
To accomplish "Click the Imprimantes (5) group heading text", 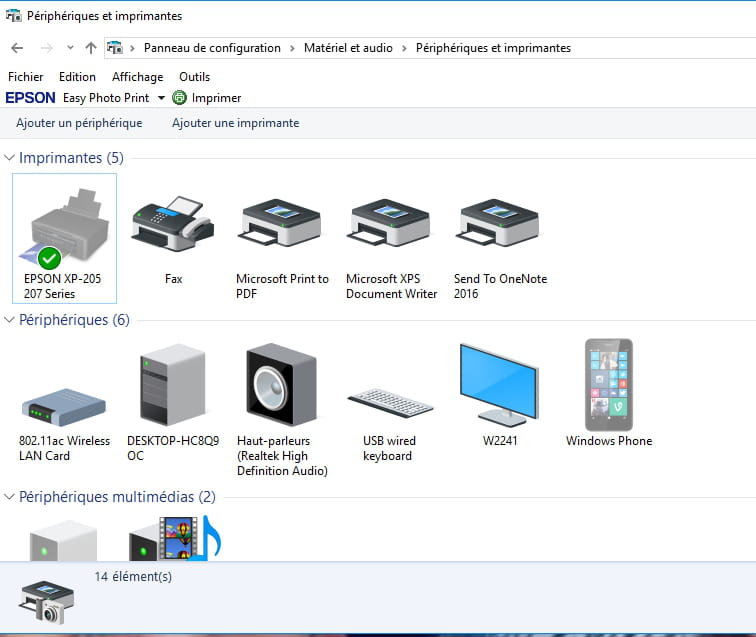I will tap(71, 158).
